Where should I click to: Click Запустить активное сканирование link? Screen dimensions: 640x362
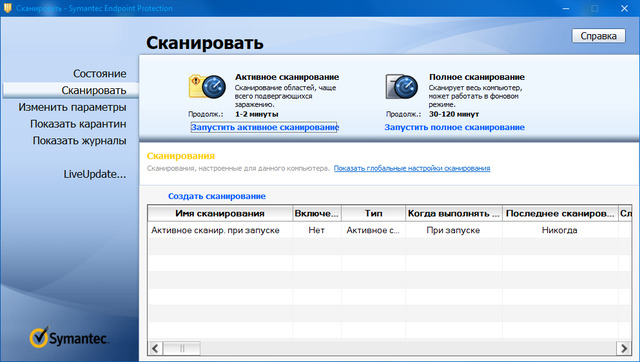[x=264, y=127]
